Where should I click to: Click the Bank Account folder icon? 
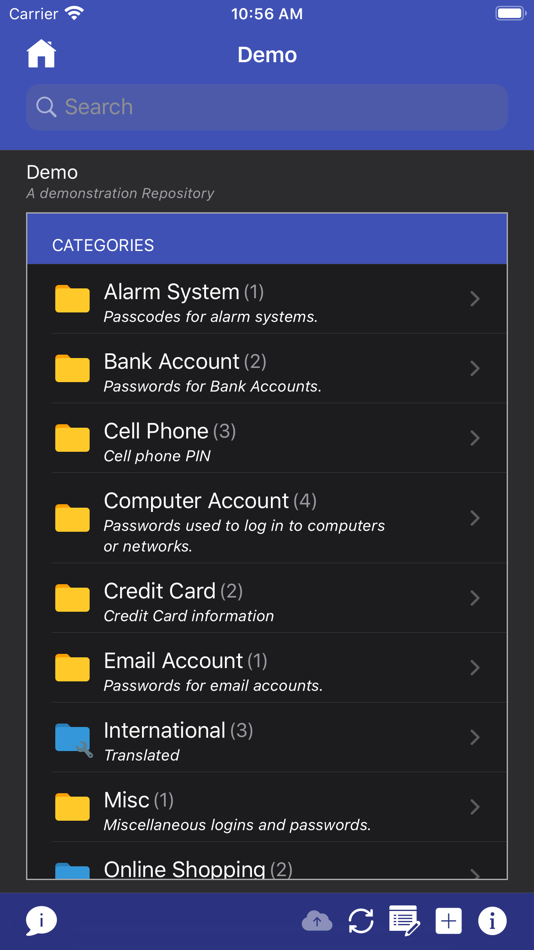point(72,368)
